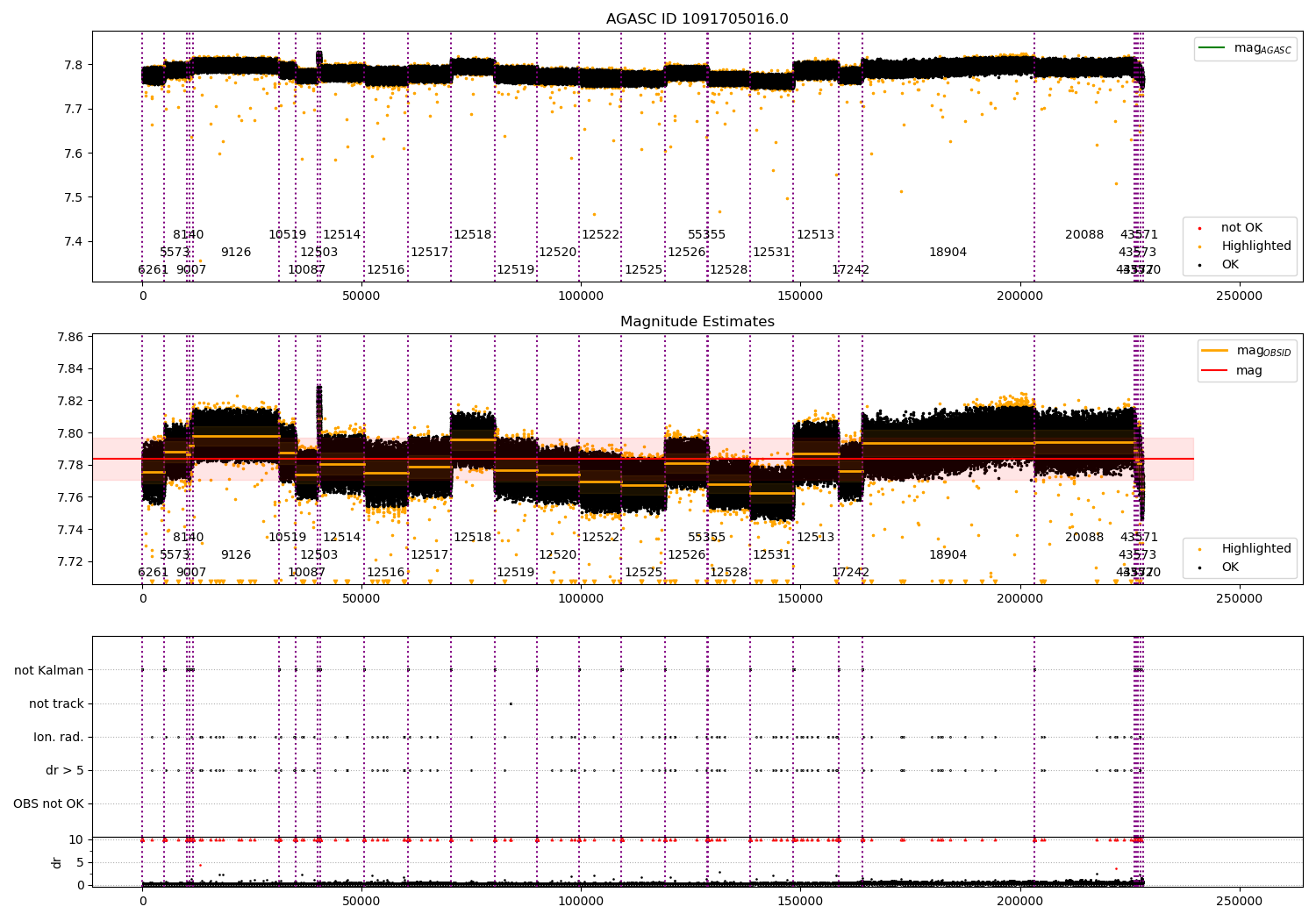Click obsid label 12517 in Magnitude Estimates plot
Viewport: 1316px width, 921px height.
(x=430, y=555)
